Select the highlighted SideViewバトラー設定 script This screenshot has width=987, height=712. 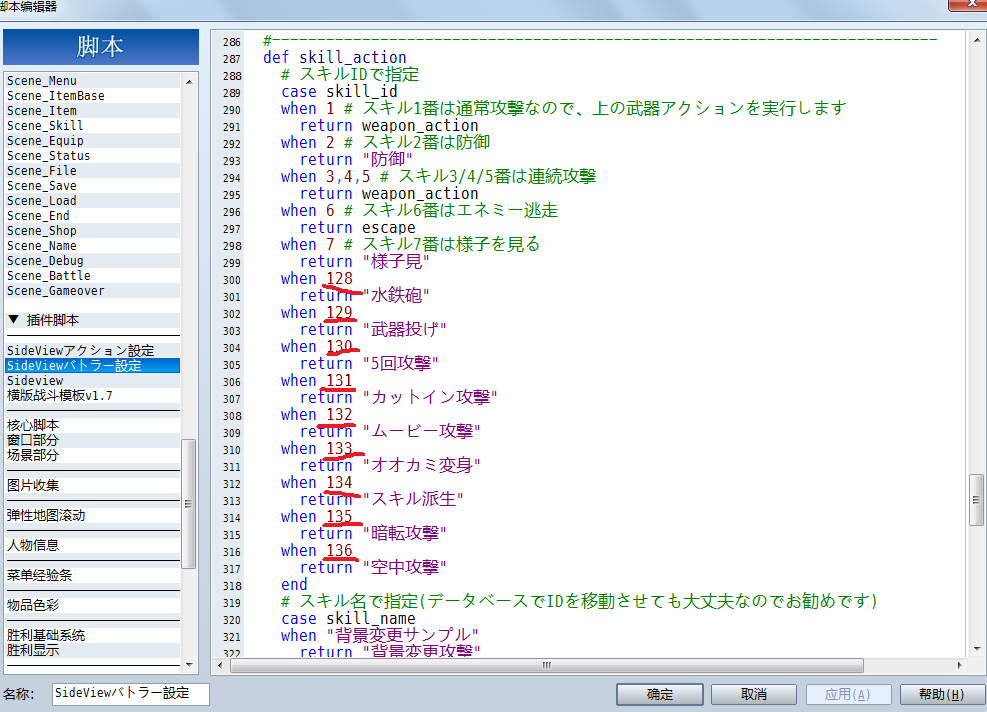(93, 366)
